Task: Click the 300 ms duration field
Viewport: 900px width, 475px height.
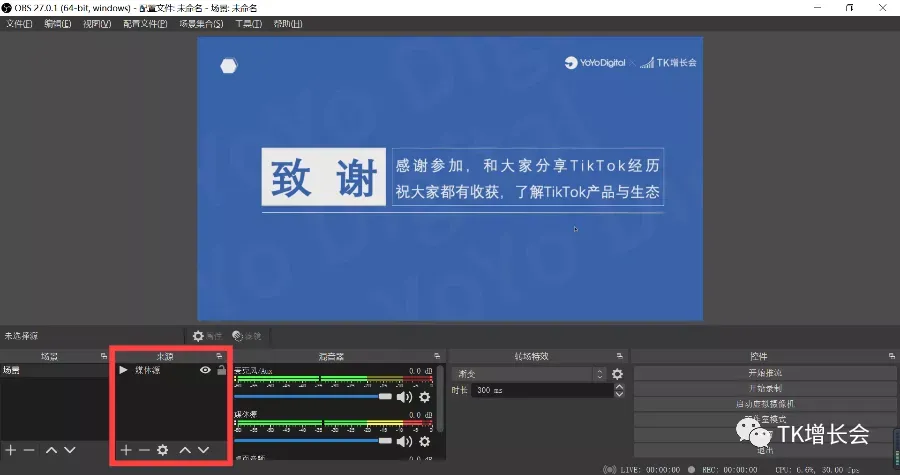Action: click(x=542, y=390)
